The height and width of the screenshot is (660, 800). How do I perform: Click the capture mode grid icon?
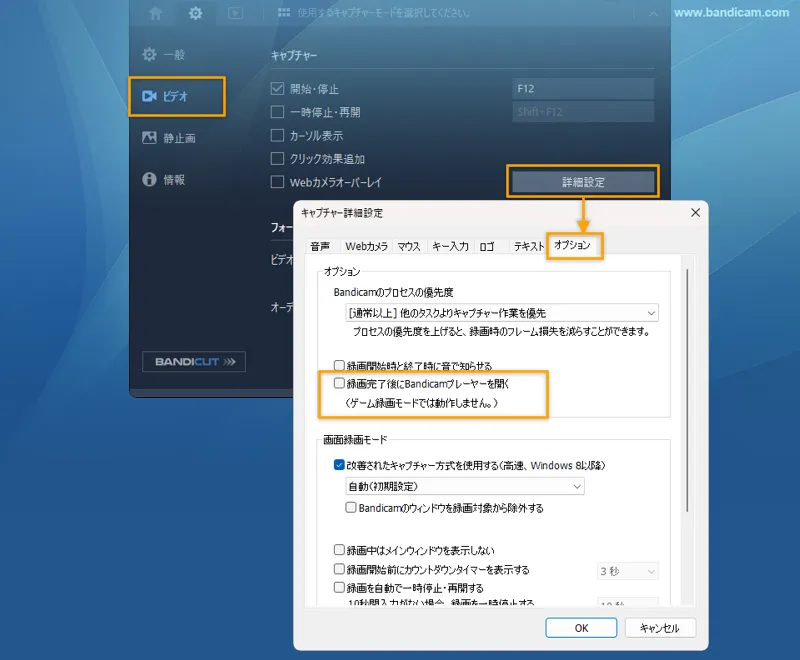tap(284, 13)
